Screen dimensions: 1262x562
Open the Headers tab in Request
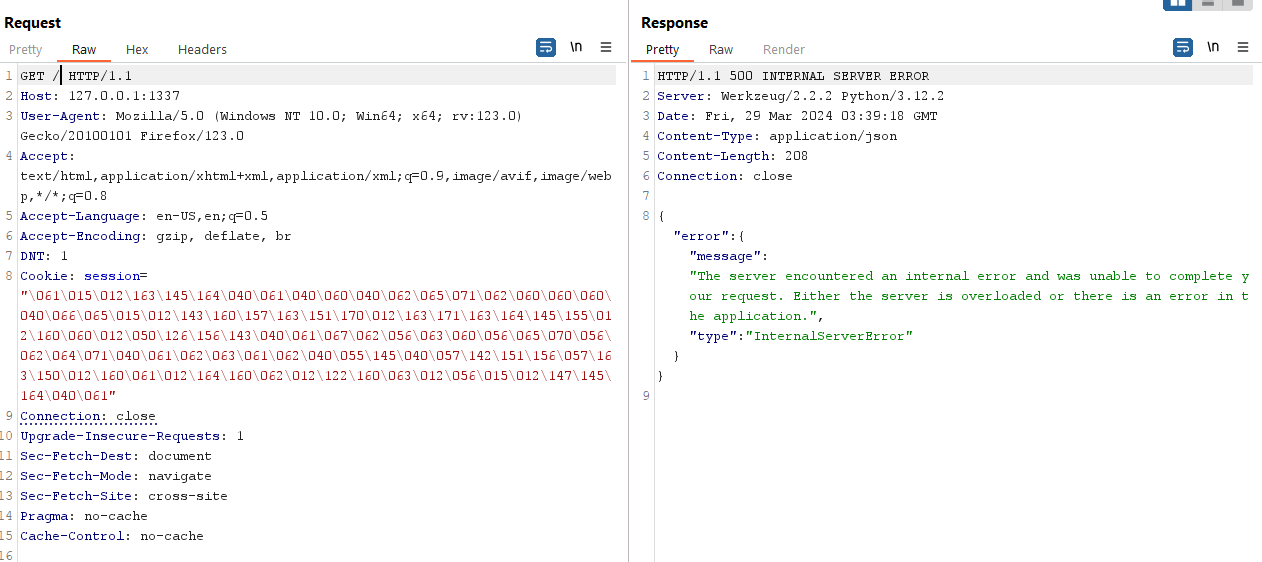coord(202,50)
